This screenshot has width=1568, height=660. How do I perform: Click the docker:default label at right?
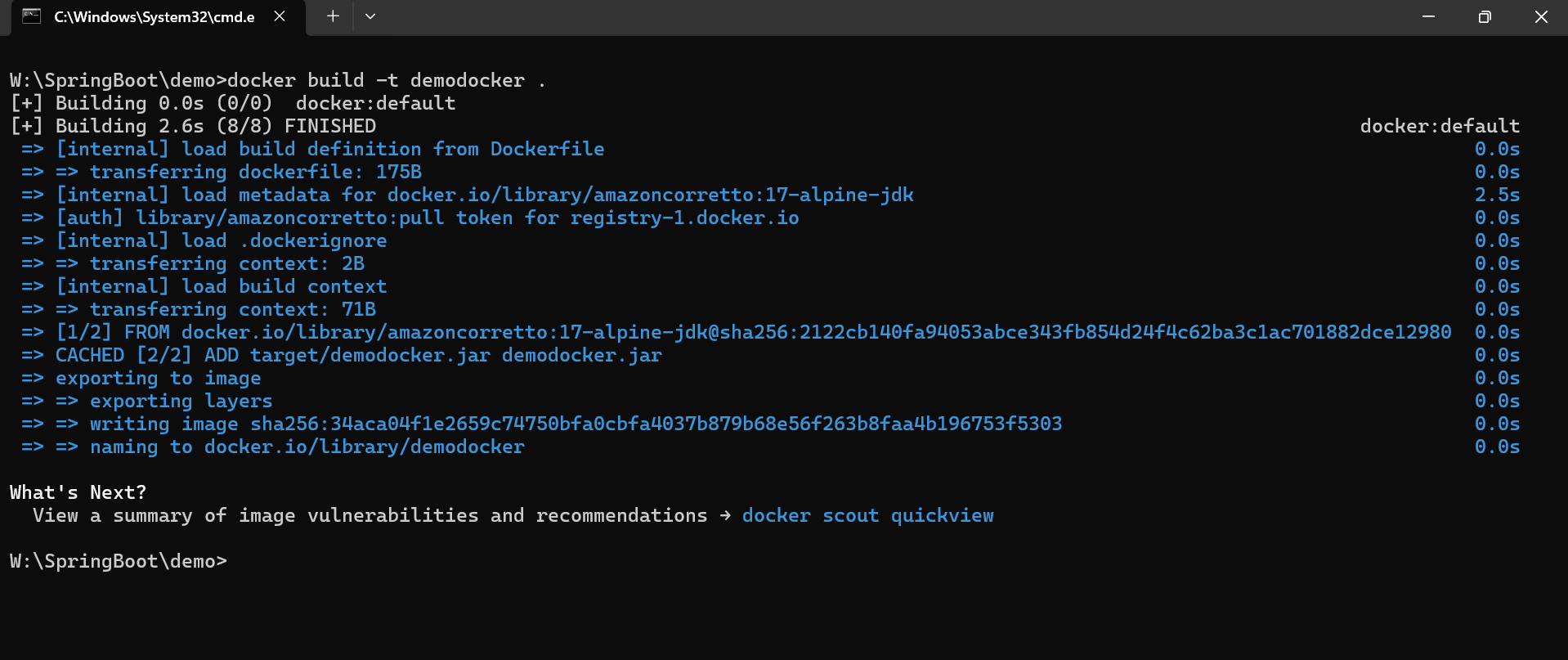pyautogui.click(x=1440, y=126)
